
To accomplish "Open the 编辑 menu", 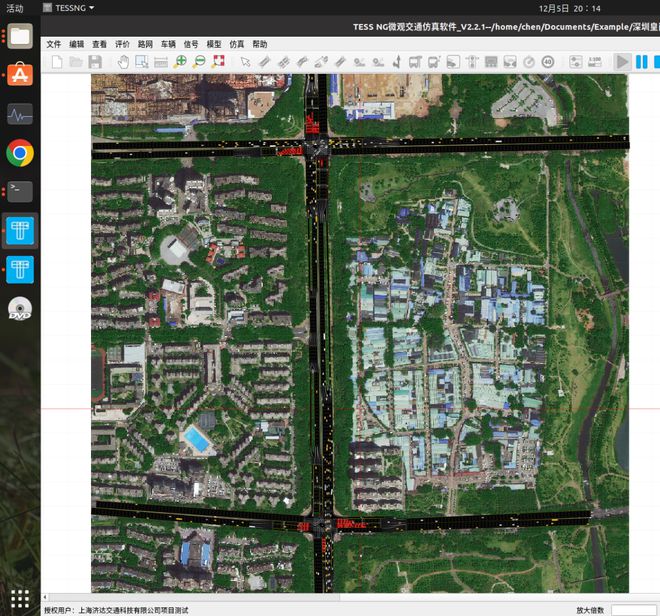I will [77, 44].
